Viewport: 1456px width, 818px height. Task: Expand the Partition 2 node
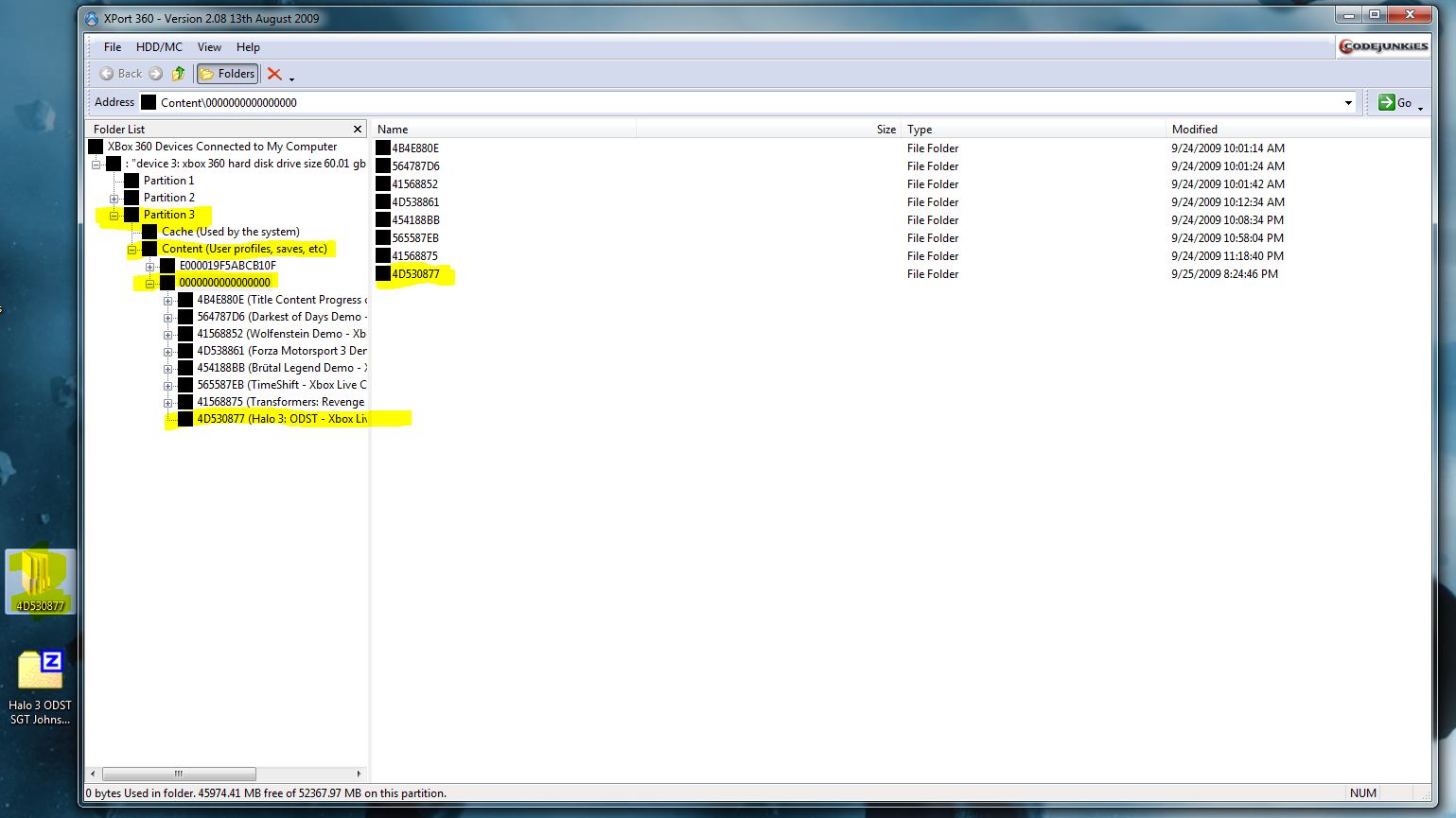tap(114, 199)
